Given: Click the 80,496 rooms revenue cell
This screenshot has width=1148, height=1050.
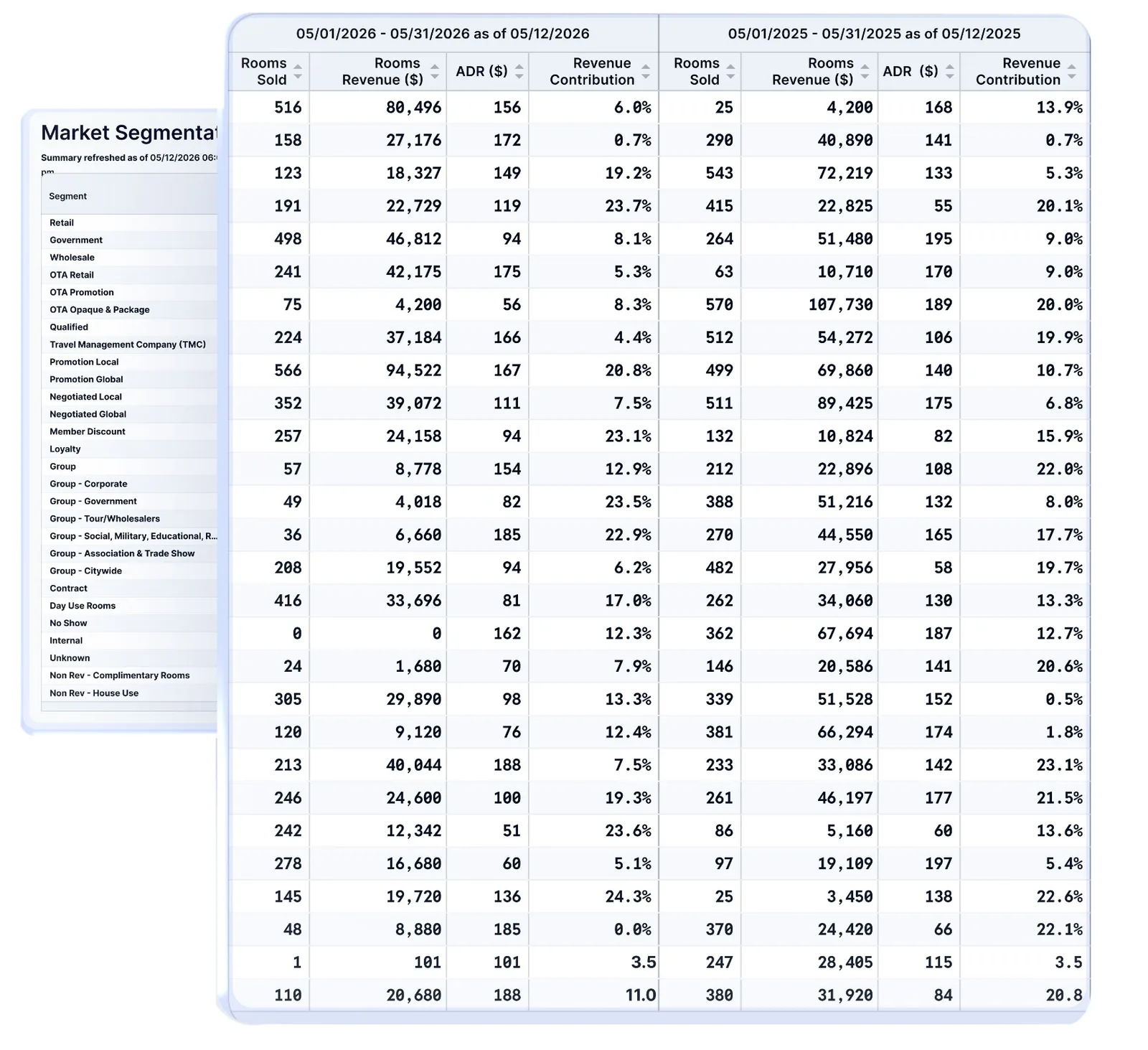Looking at the screenshot, I should pos(378,108).
